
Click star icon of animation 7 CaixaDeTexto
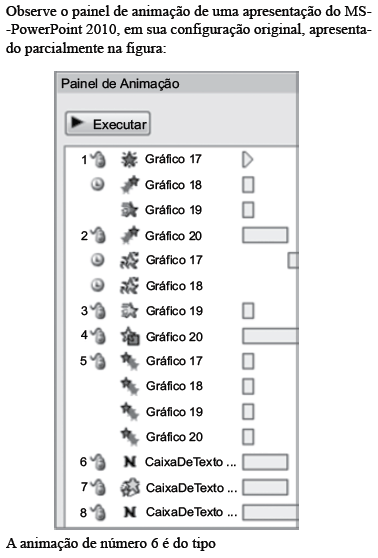coord(129,487)
